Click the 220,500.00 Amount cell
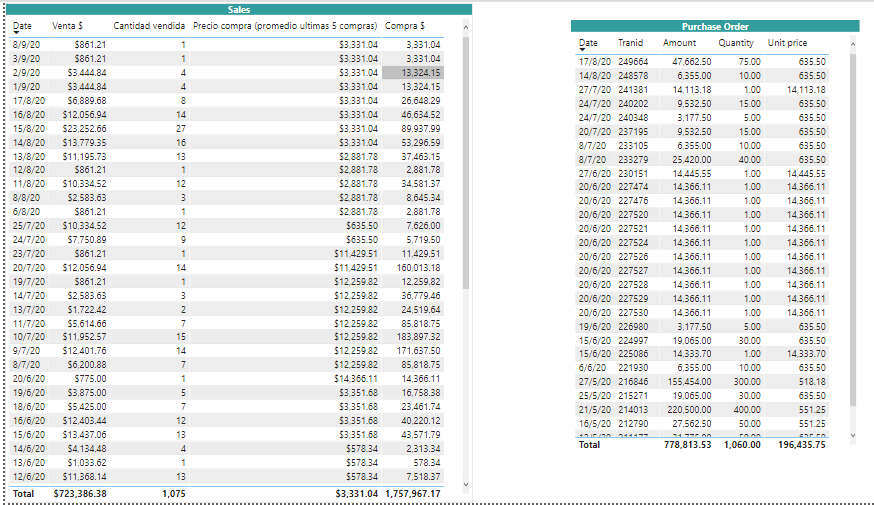 point(689,410)
